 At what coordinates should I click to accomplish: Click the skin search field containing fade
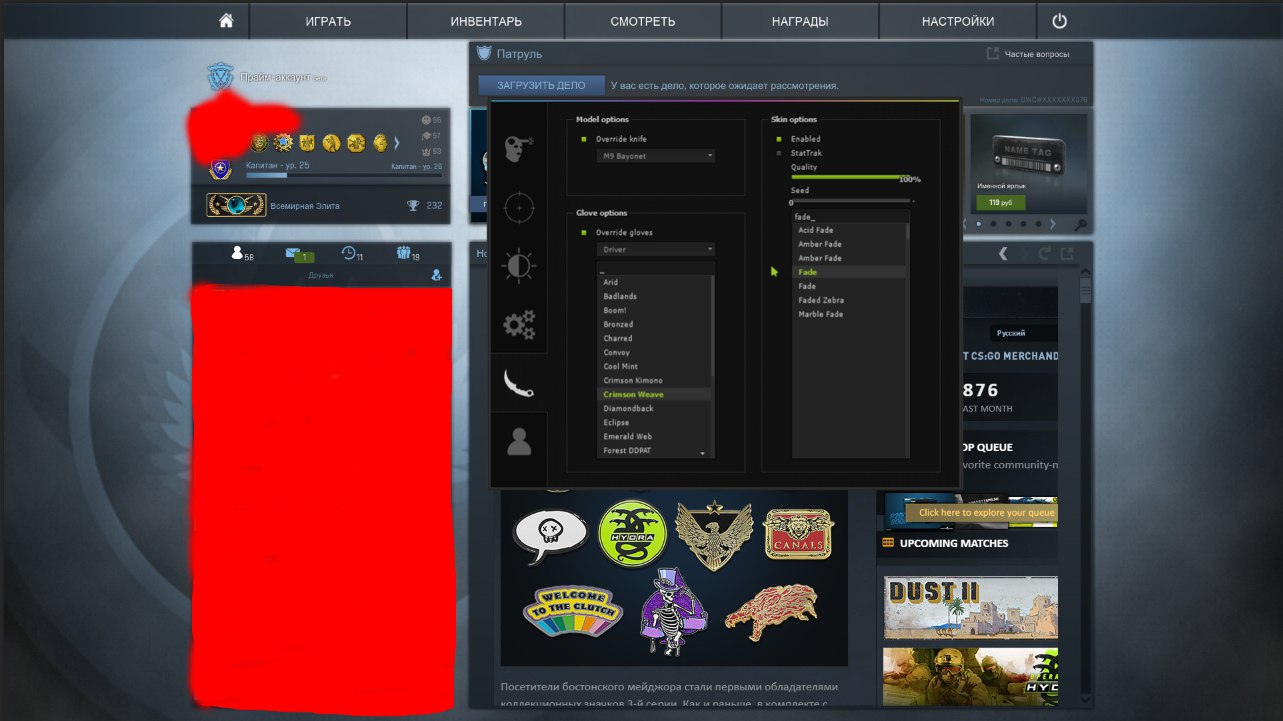pyautogui.click(x=850, y=216)
